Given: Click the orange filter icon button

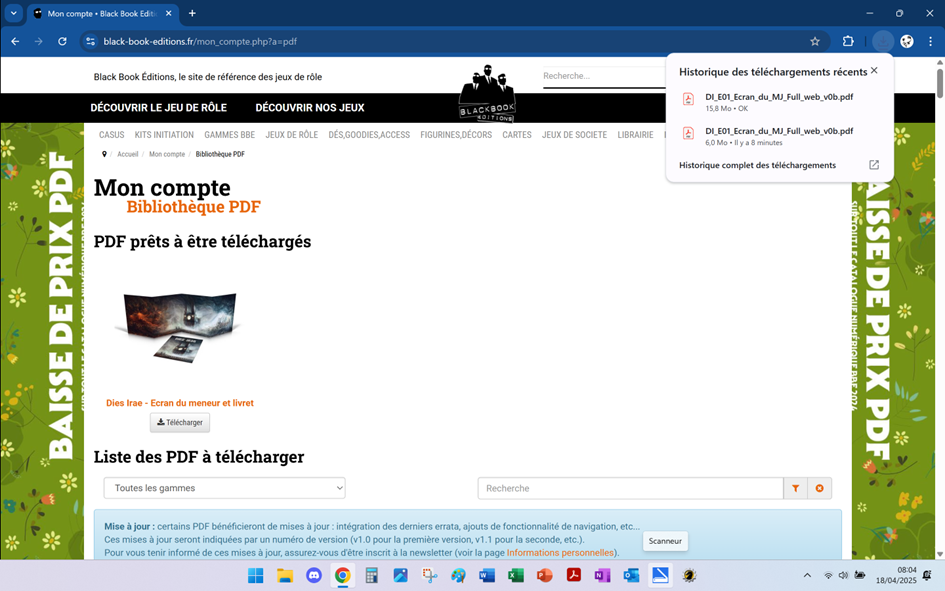Looking at the screenshot, I should click(795, 488).
